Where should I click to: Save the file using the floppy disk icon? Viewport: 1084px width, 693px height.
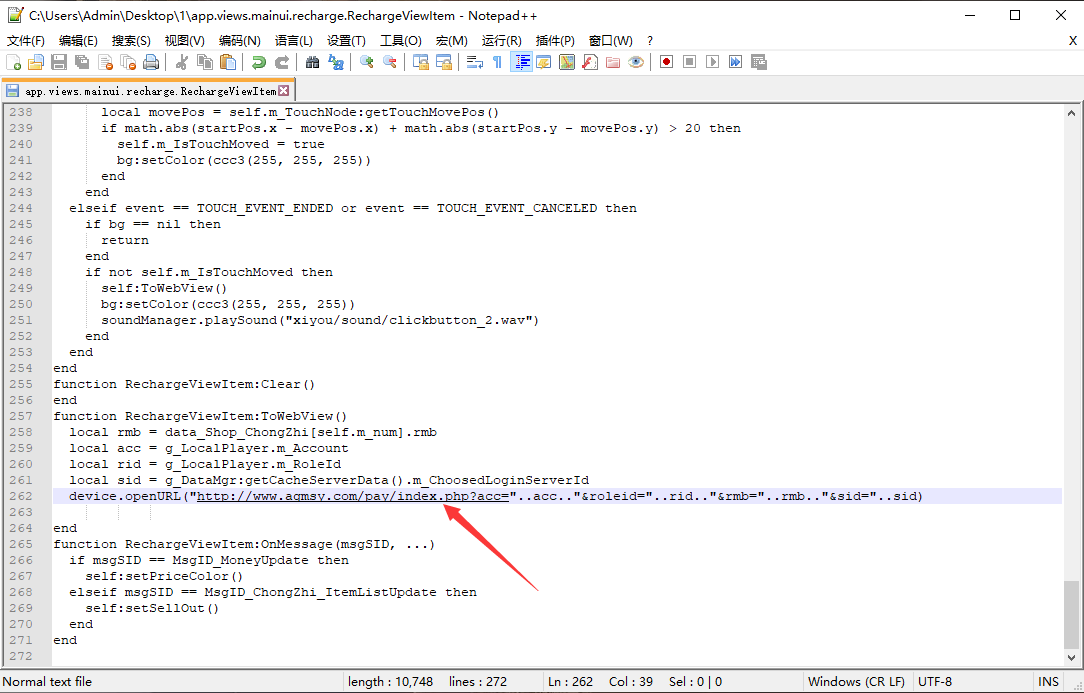[59, 62]
